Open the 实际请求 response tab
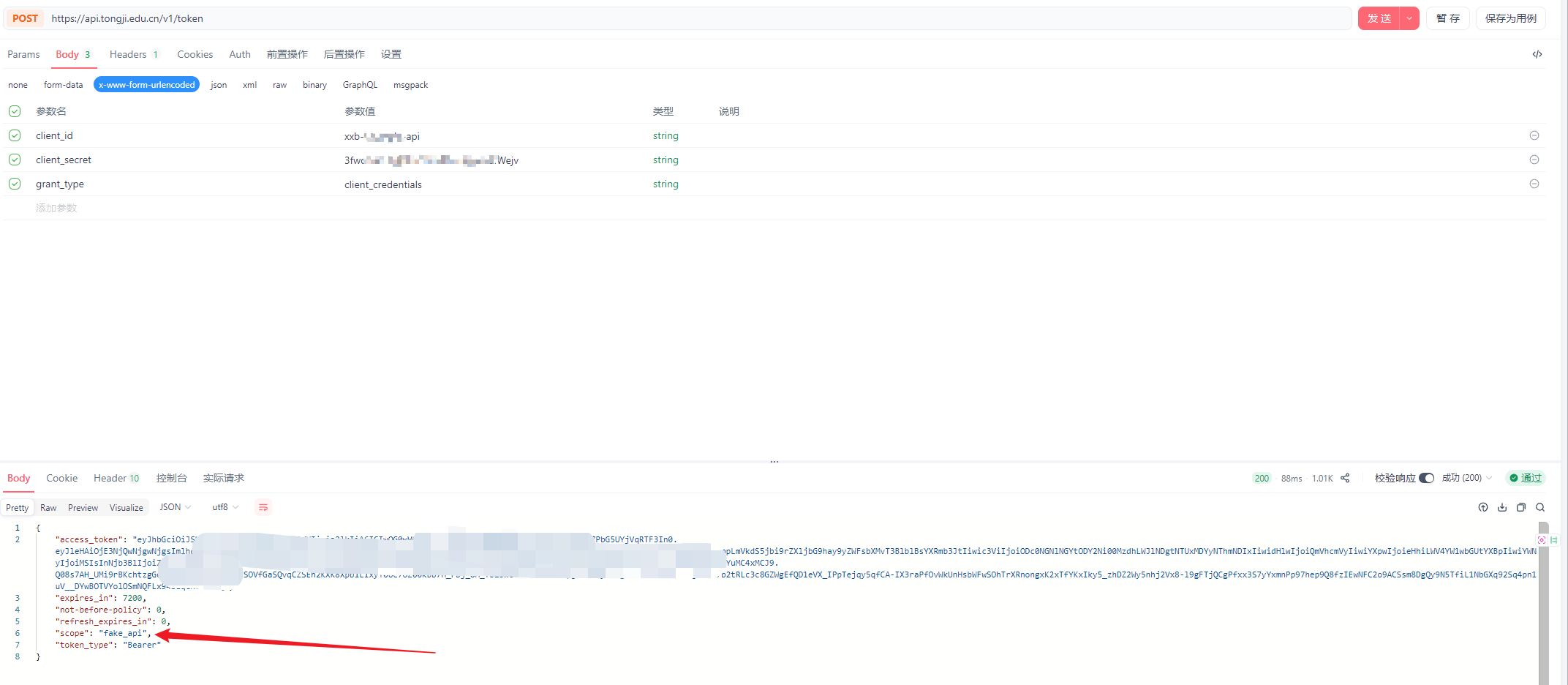This screenshot has height=685, width=1568. 223,478
